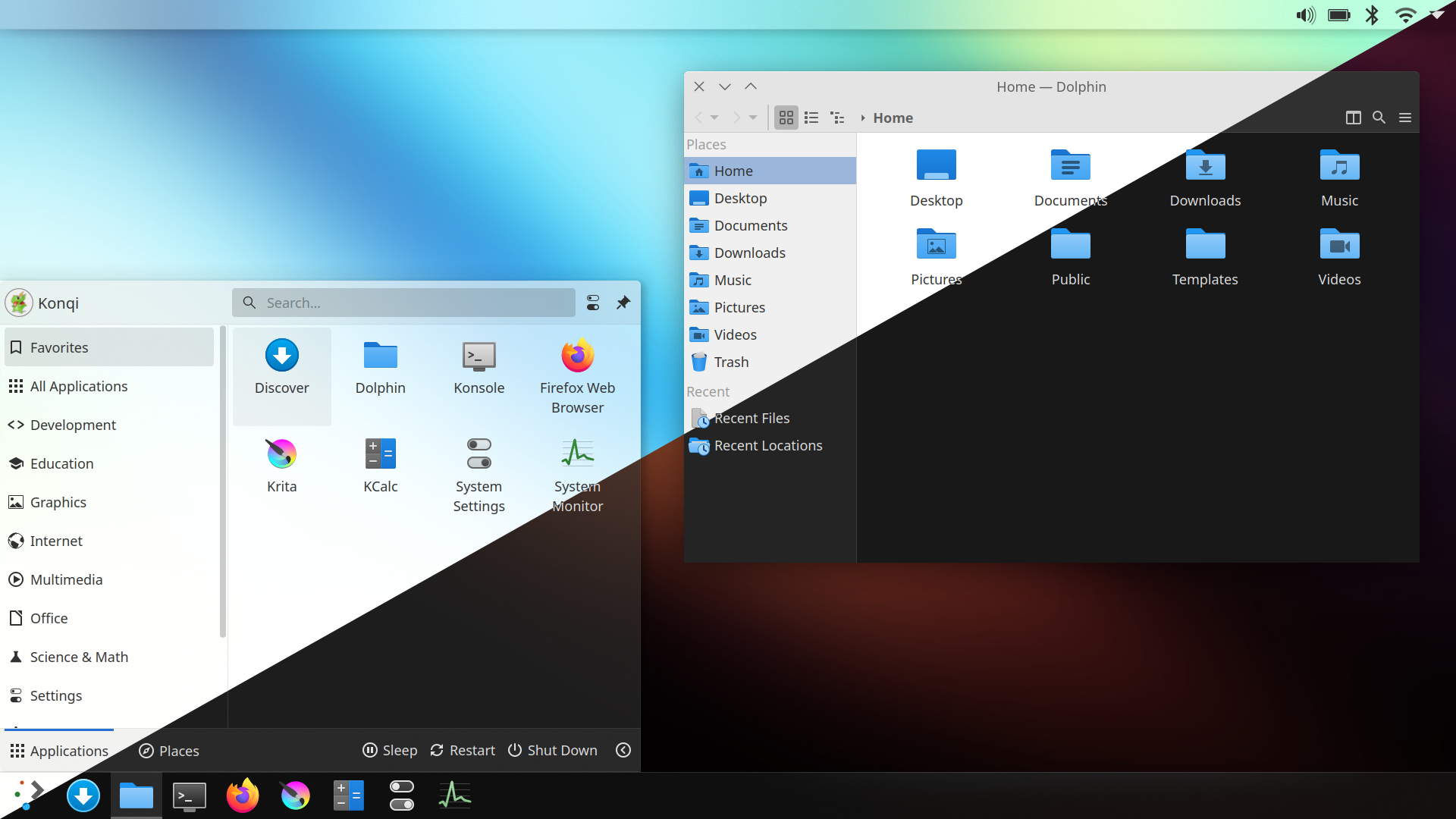Launch Firefox from the taskbar
This screenshot has width=1456, height=819.
click(243, 795)
